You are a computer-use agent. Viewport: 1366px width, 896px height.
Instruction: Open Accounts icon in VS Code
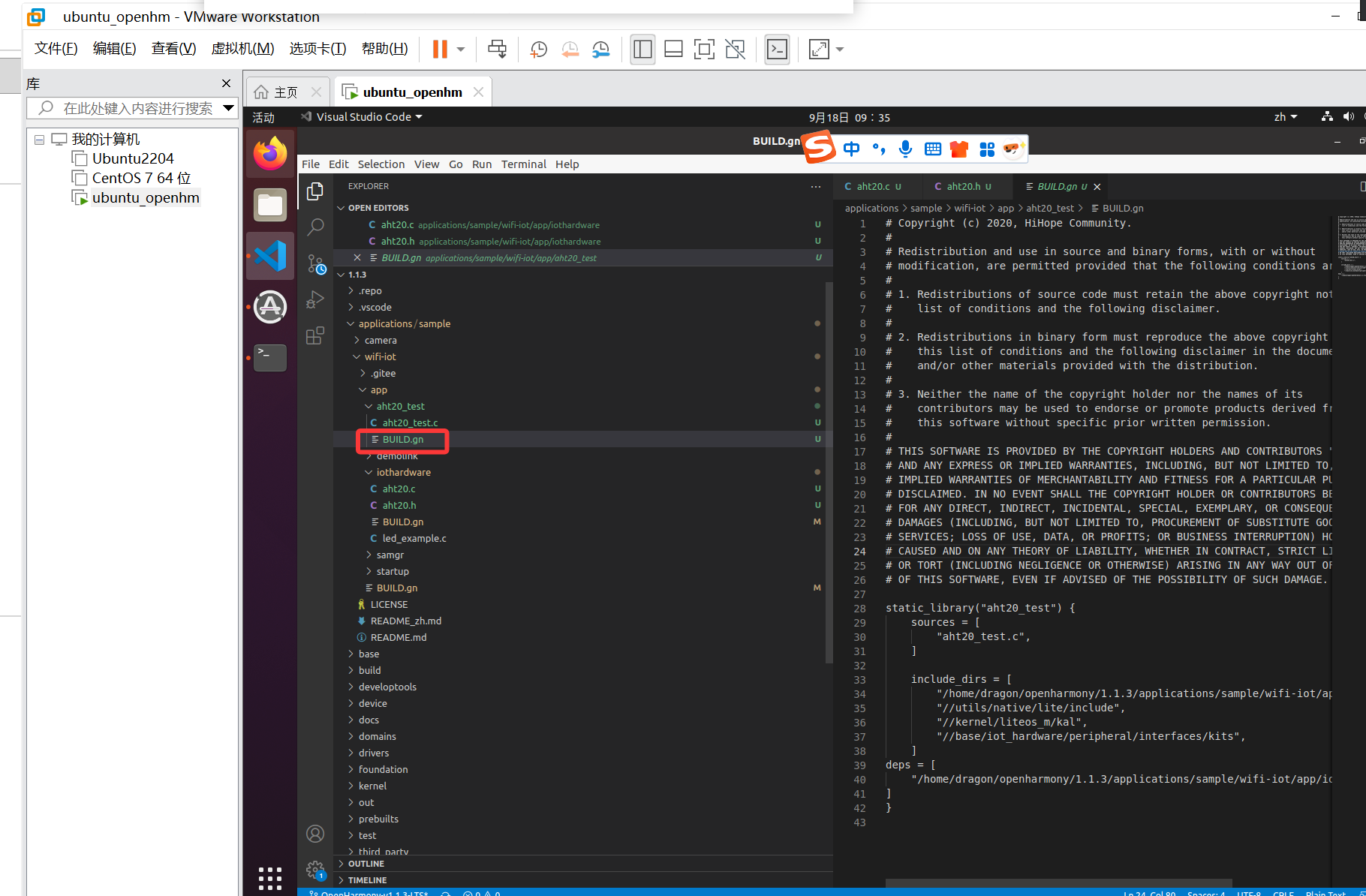coord(315,834)
